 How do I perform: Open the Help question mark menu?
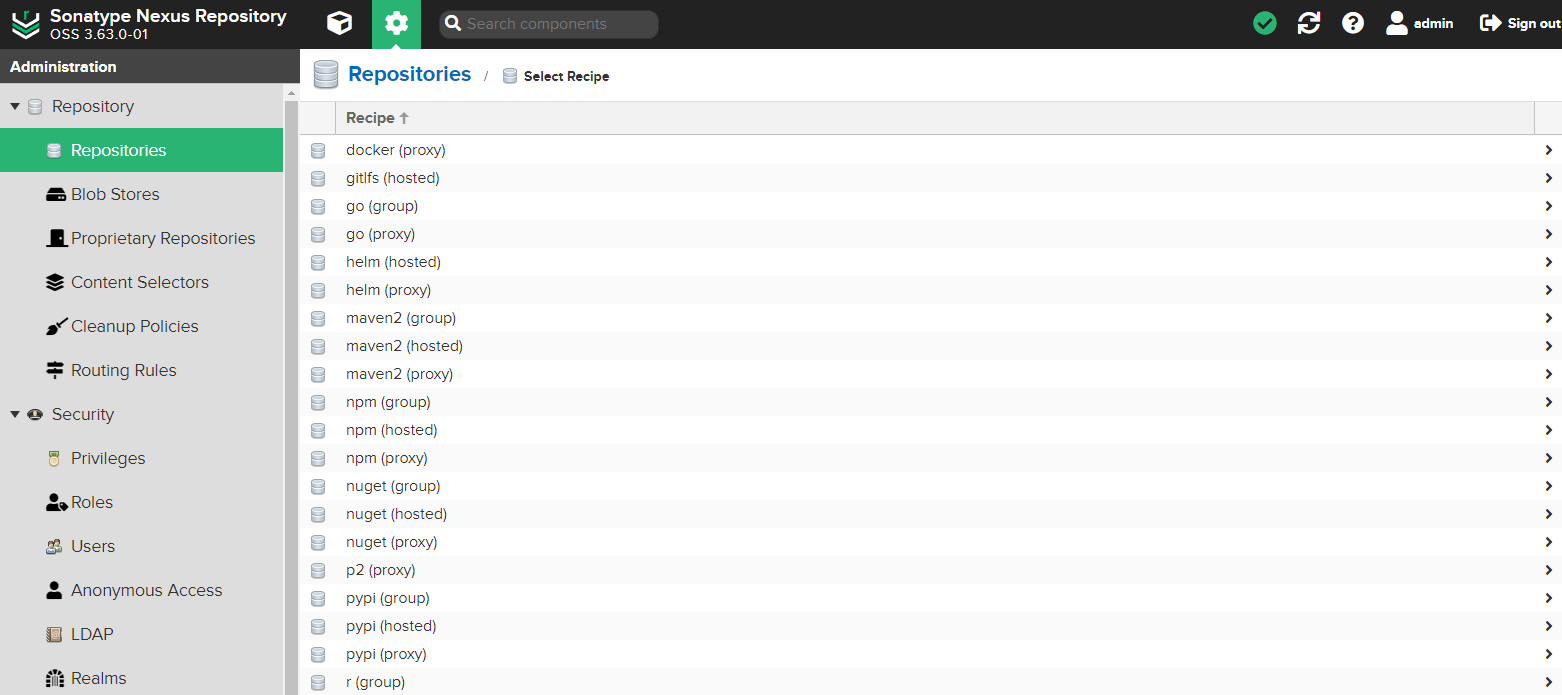[1353, 23]
